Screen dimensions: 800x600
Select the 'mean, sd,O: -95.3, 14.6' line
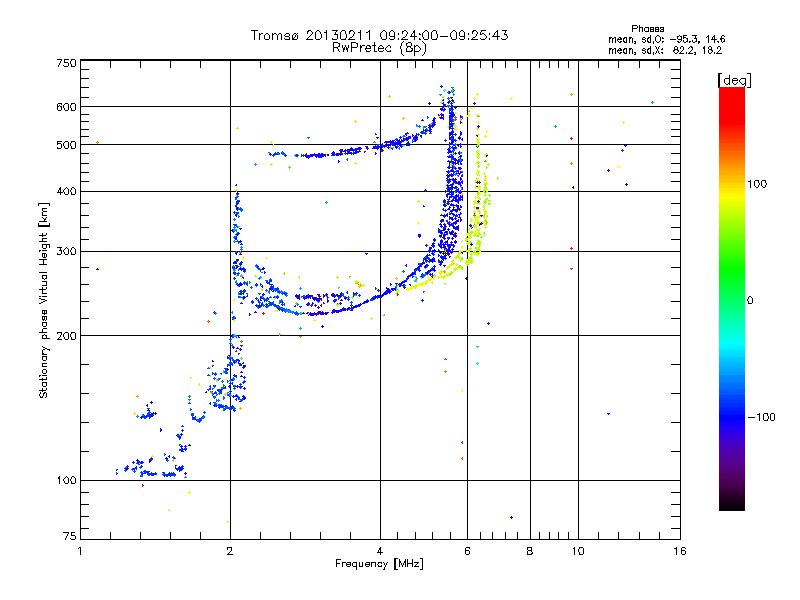point(666,39)
